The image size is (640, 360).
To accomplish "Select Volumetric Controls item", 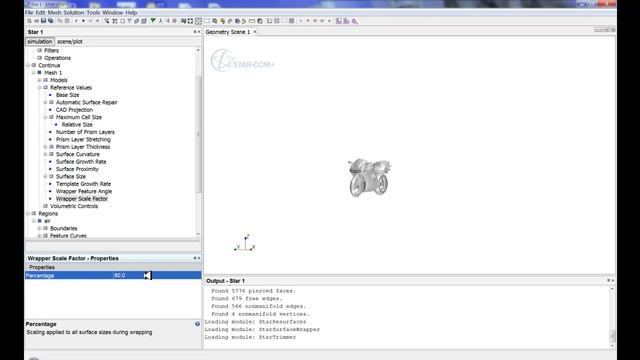I will coord(74,206).
